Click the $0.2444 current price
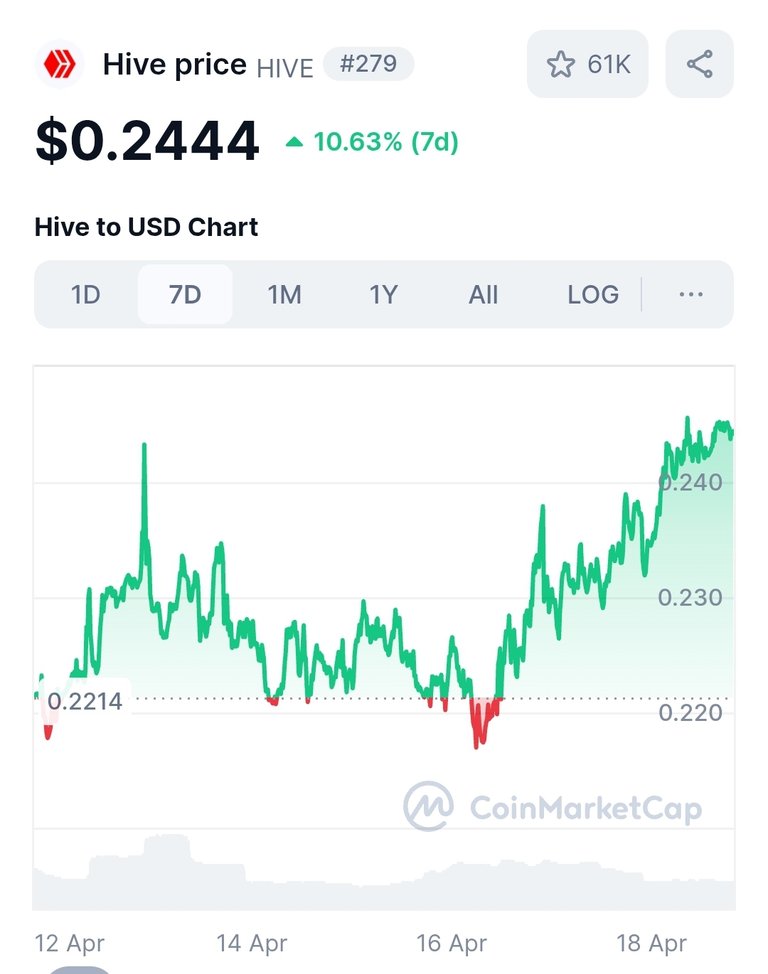This screenshot has height=974, width=768. pos(147,142)
